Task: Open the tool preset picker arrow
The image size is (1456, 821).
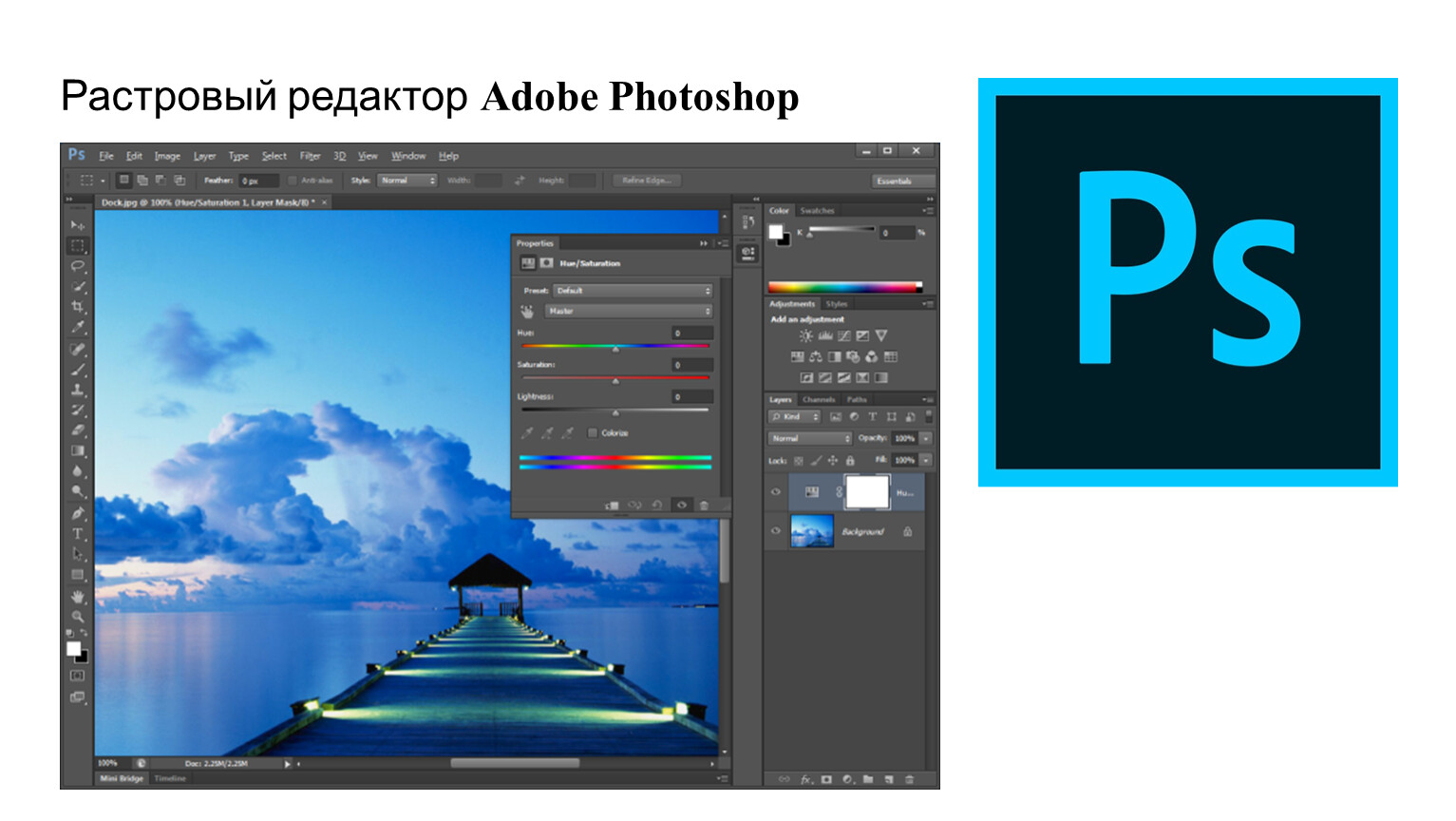Action: [103, 180]
